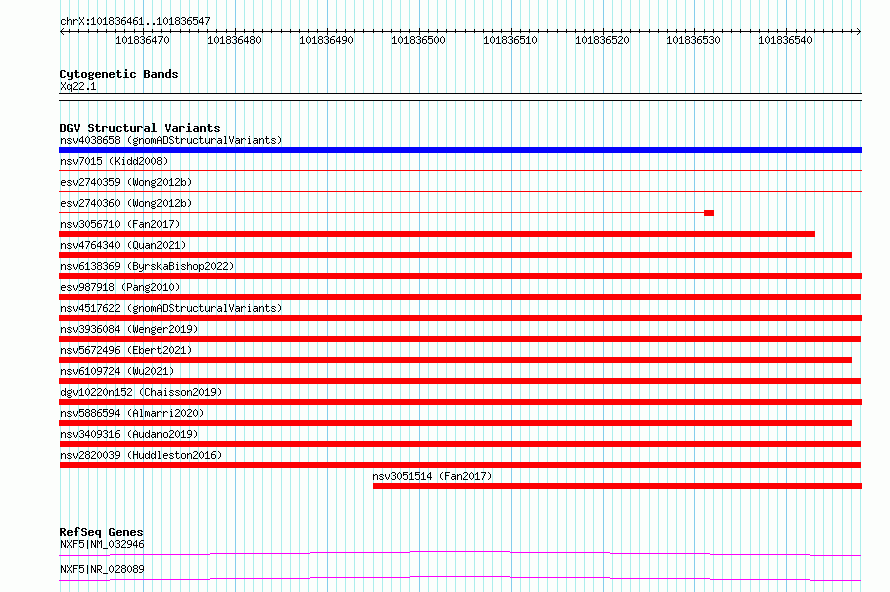
Task: Click ruler position 101836500
Action: (x=418, y=40)
